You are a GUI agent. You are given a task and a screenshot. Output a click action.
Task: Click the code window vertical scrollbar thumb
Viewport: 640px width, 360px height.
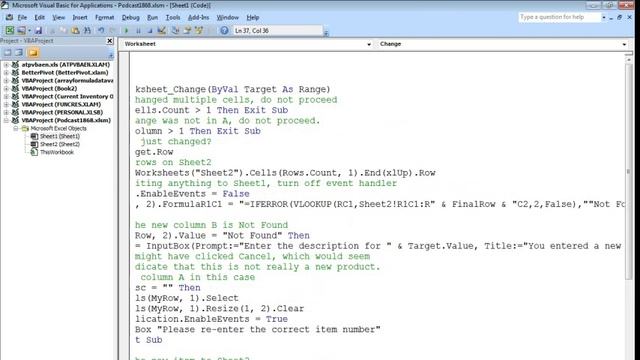pos(629,171)
